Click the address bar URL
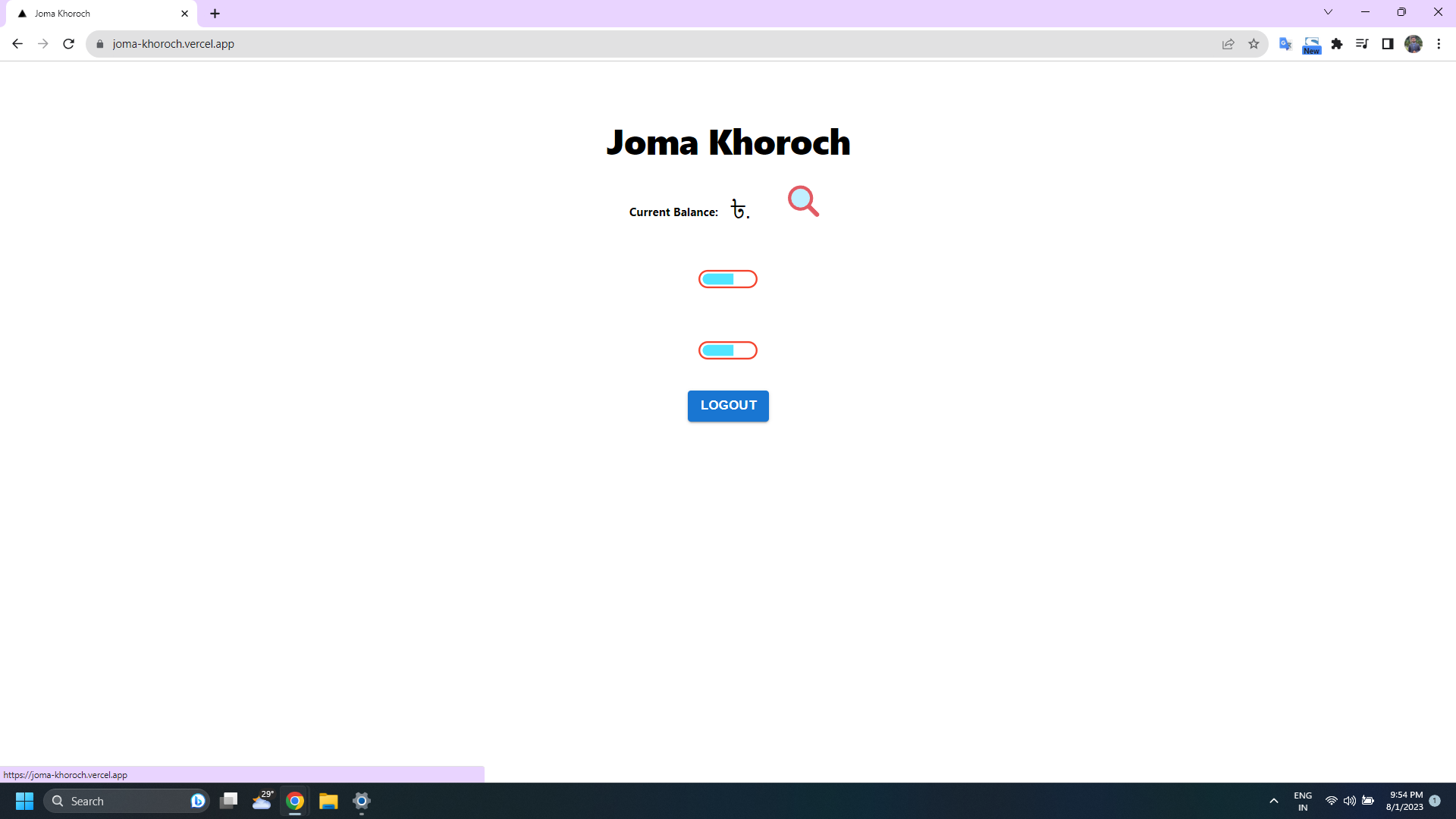The width and height of the screenshot is (1456, 819). 173,44
